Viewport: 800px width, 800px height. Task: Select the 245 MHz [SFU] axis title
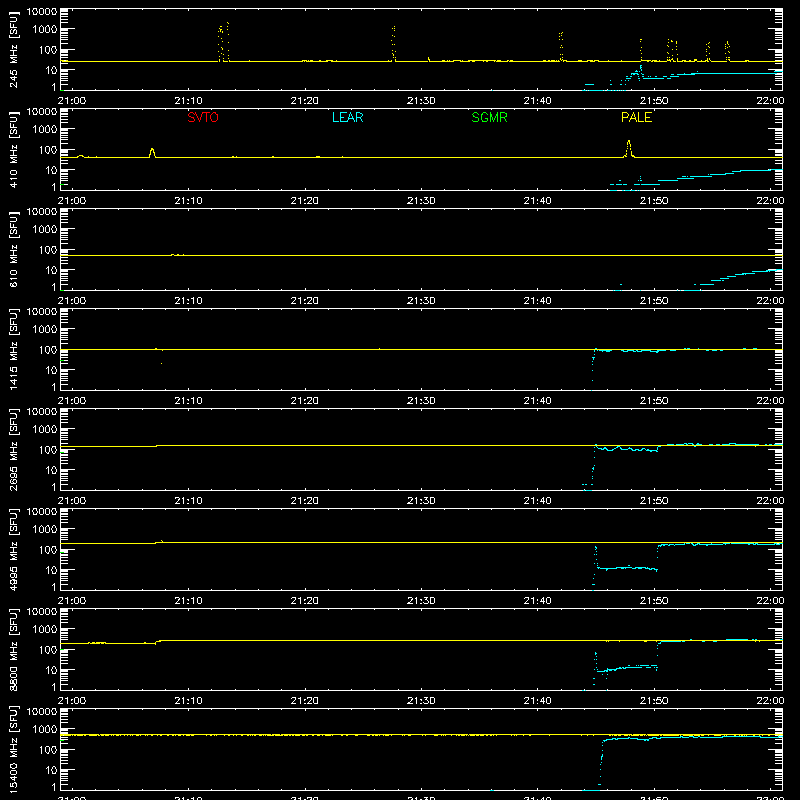point(14,49)
